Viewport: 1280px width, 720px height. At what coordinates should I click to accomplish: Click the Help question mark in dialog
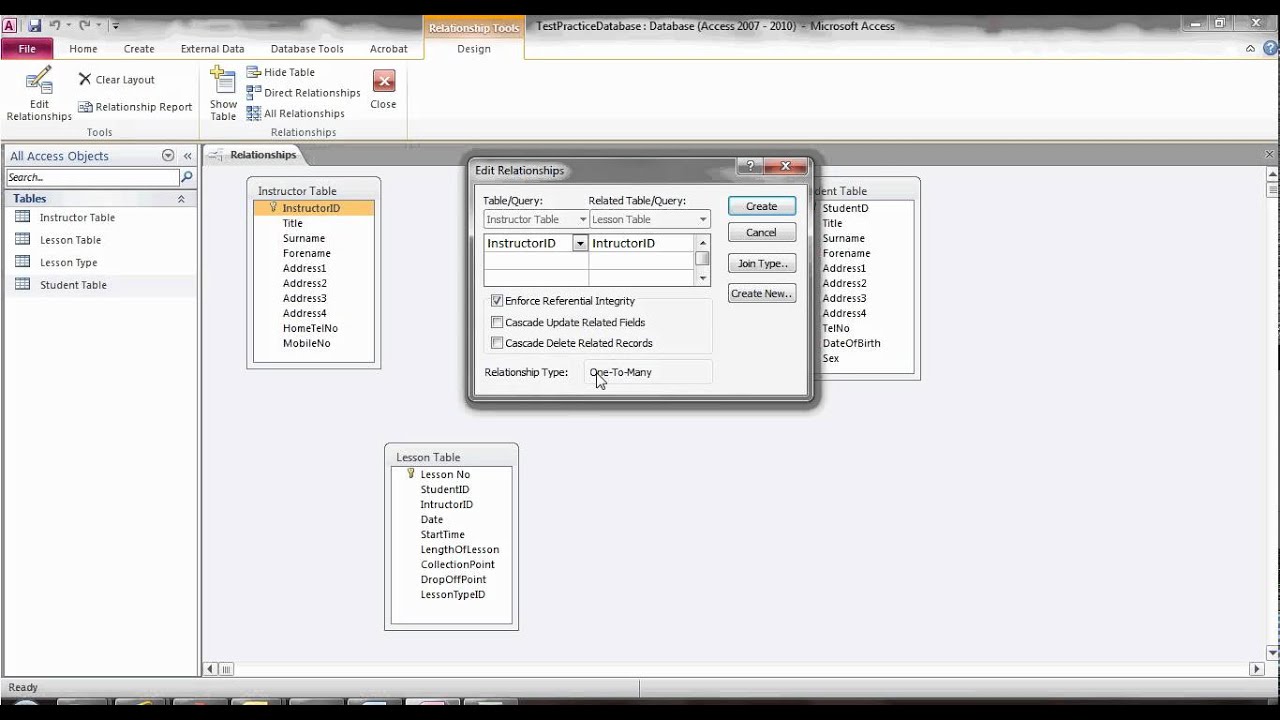click(750, 167)
